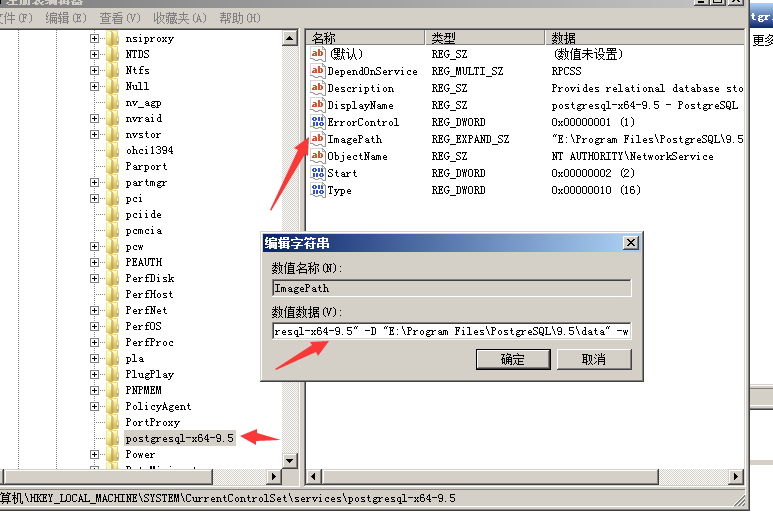Expand the NTDS registry key

click(95, 55)
